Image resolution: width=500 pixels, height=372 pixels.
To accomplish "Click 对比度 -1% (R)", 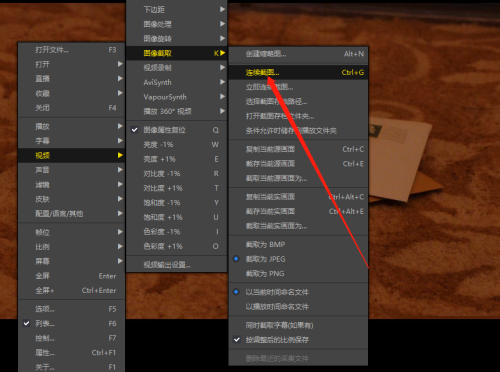I will pyautogui.click(x=177, y=174).
